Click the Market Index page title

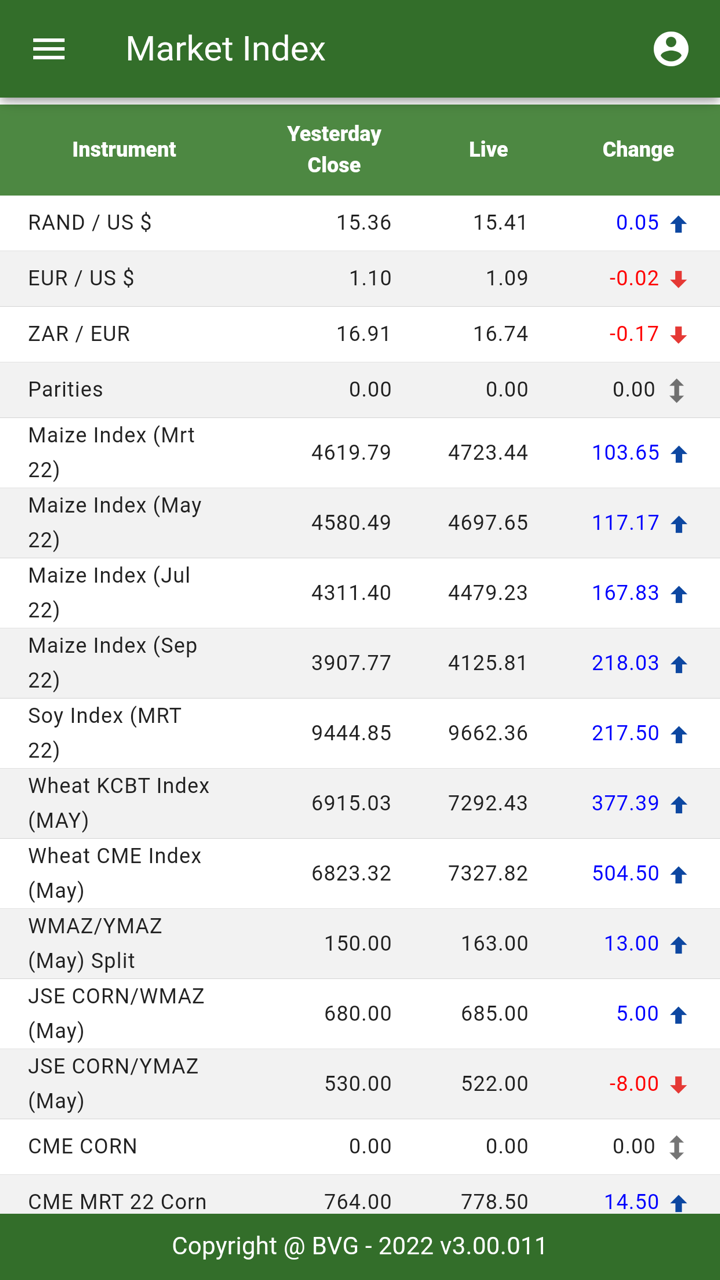(x=225, y=49)
